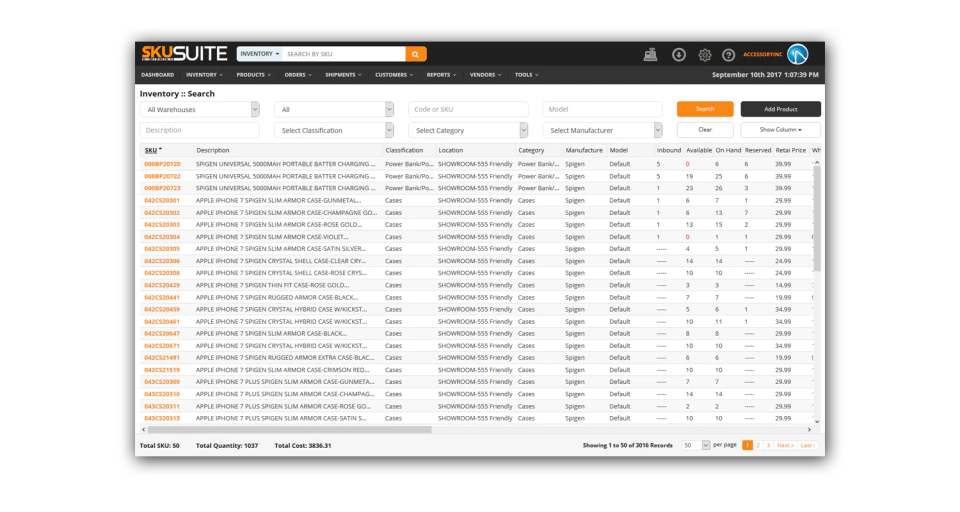Viewport: 960px width, 512px height.
Task: Click the scroll left arrow of table
Action: tap(144, 430)
